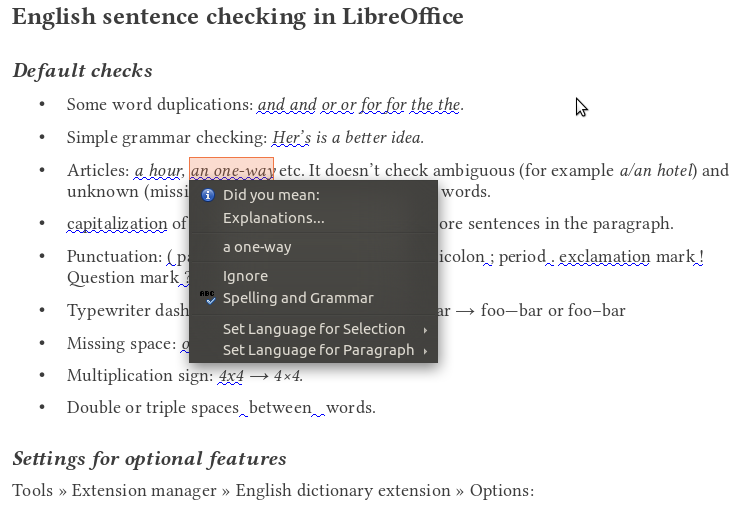The height and width of the screenshot is (512, 737).
Task: Apply the "a one-way" correction suggestion
Action: pyautogui.click(x=257, y=247)
